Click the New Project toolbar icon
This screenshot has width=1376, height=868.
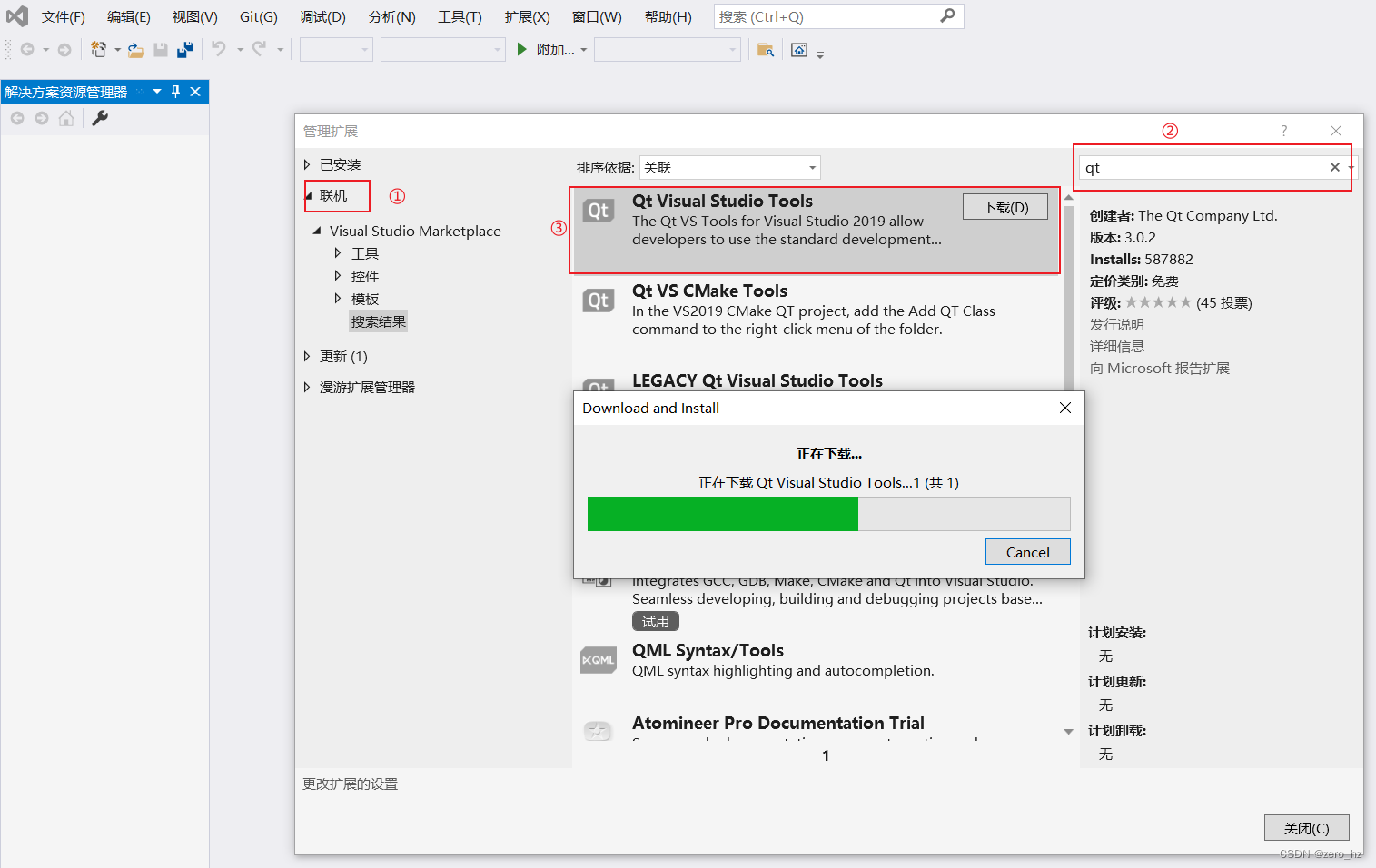(x=98, y=49)
